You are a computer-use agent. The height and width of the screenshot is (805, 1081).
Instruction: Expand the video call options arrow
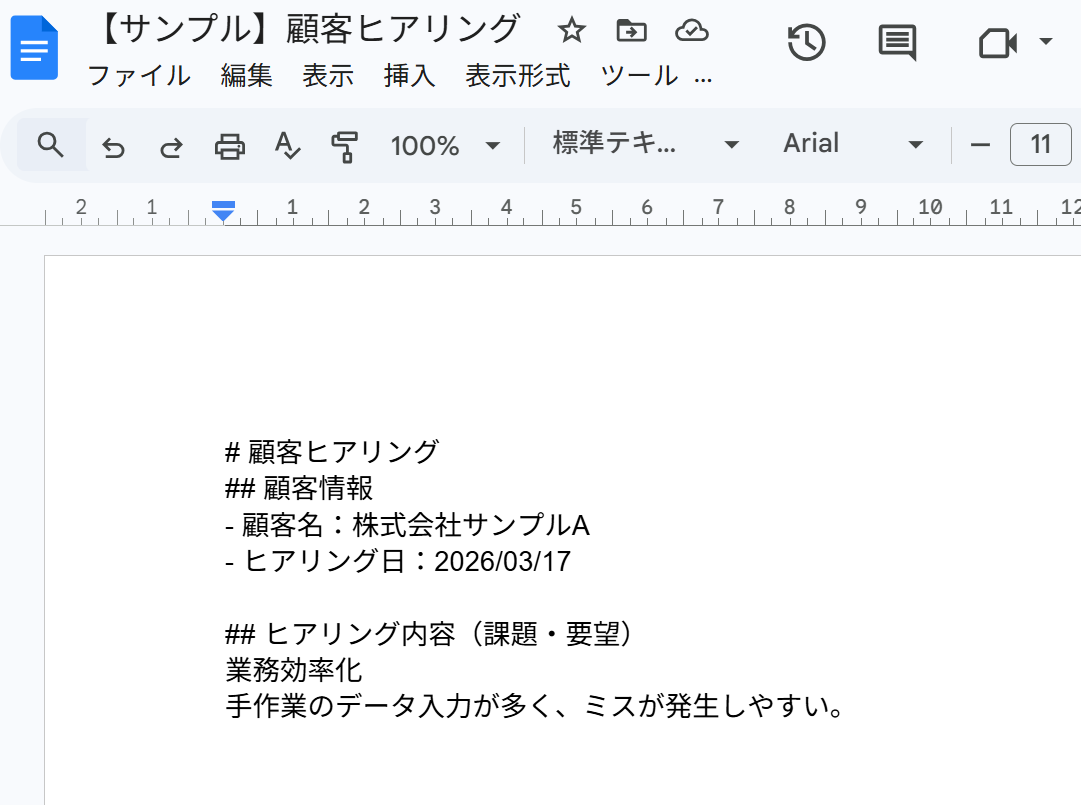pyautogui.click(x=1046, y=41)
